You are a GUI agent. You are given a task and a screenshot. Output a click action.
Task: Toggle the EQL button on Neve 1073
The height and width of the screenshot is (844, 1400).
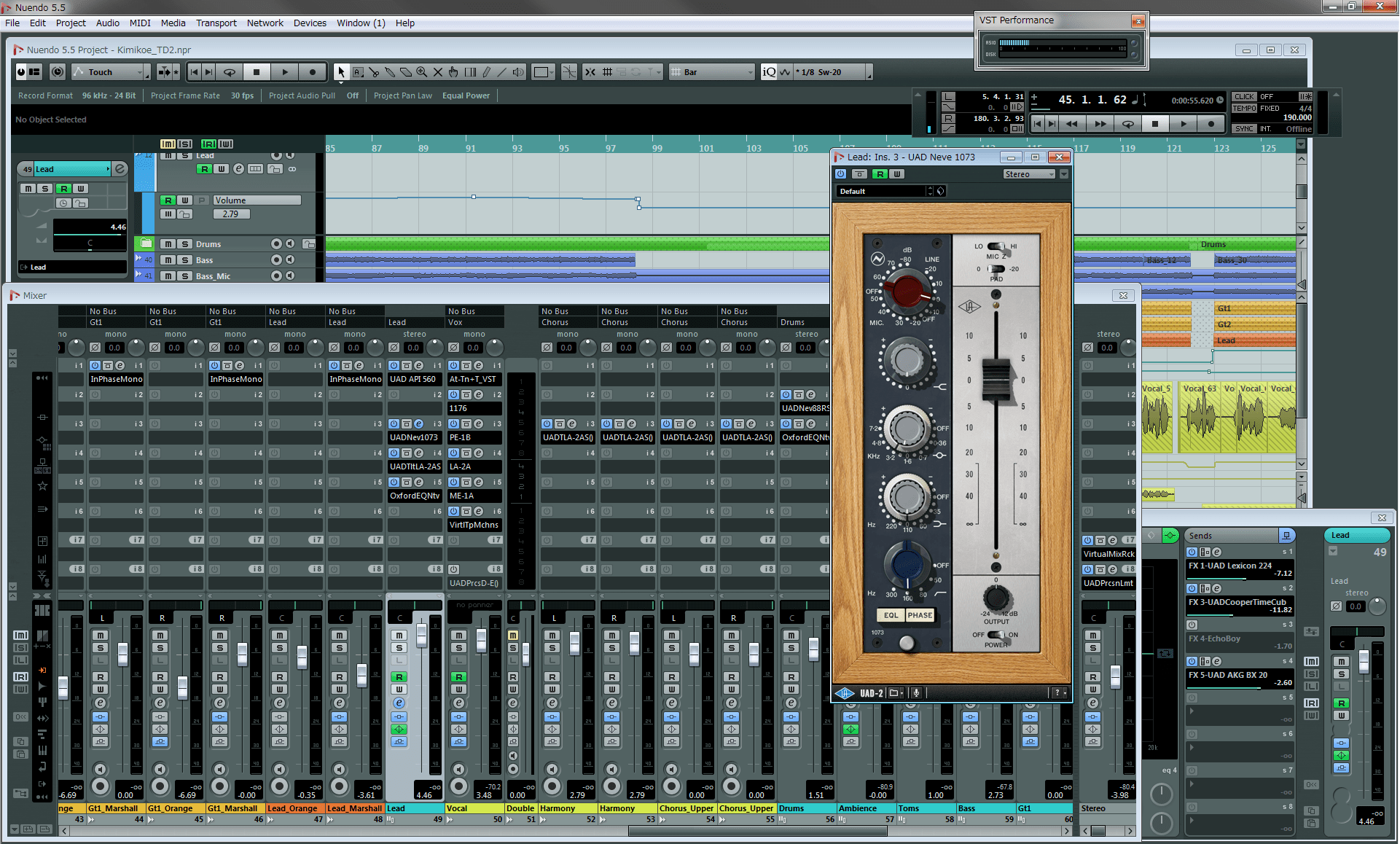pyautogui.click(x=891, y=615)
